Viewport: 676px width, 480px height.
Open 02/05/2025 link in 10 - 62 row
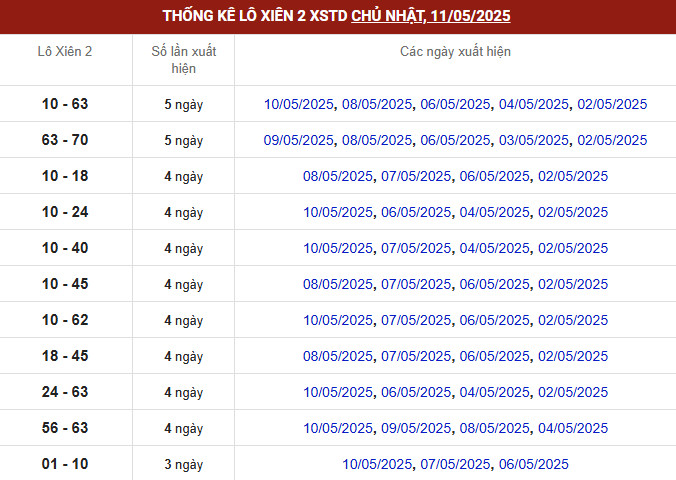pyautogui.click(x=573, y=320)
